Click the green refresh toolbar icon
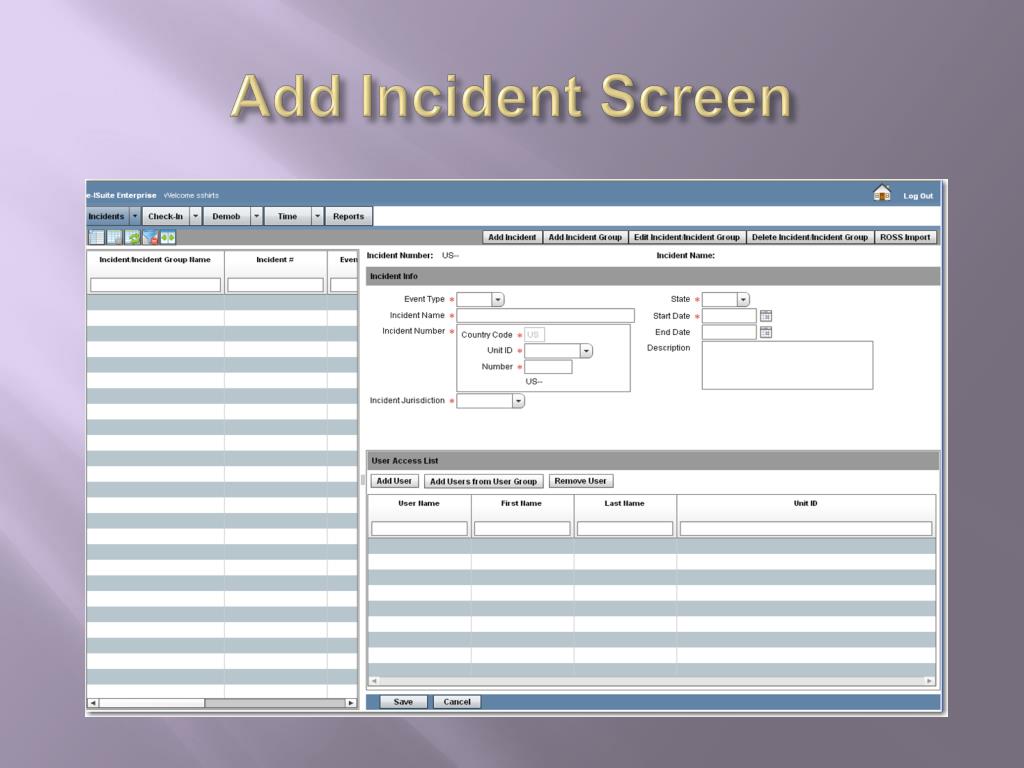The height and width of the screenshot is (768, 1024). [132, 237]
